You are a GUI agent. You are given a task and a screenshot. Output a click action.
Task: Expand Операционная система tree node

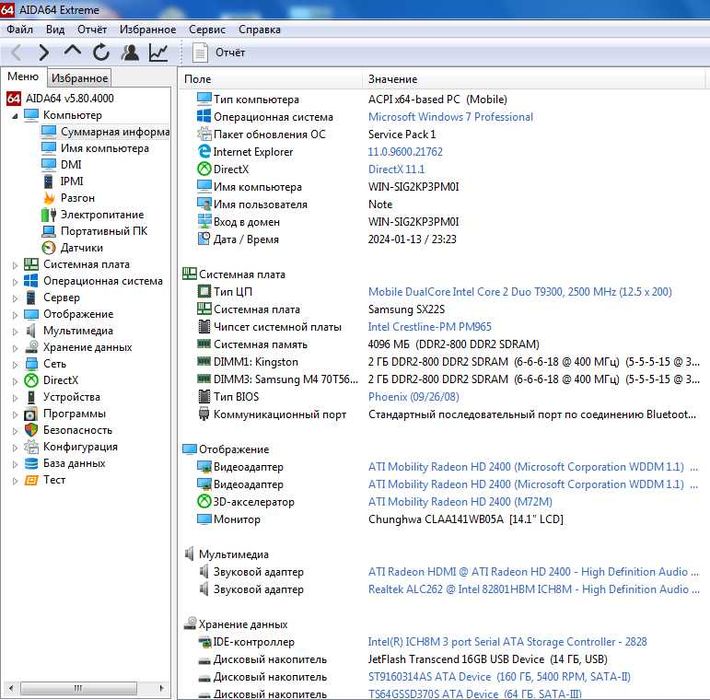coord(15,282)
